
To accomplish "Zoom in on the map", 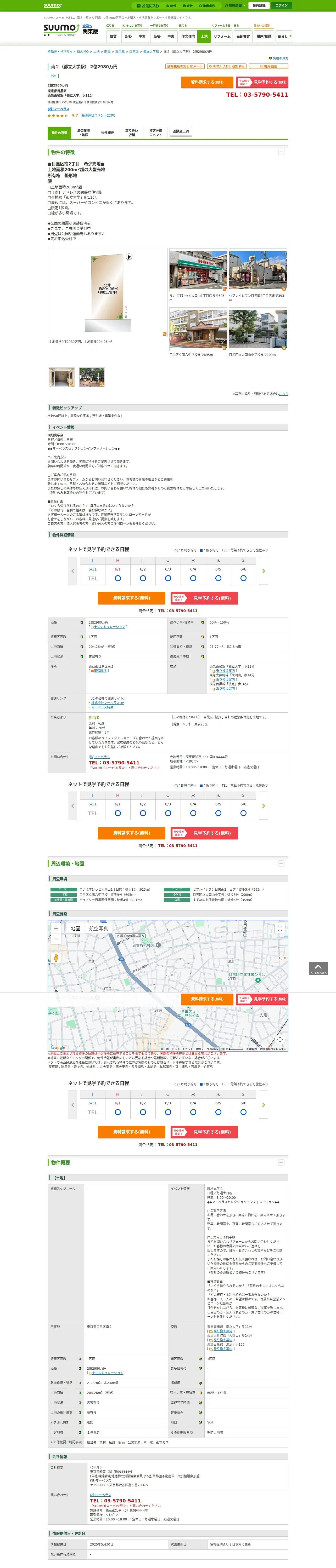I will [56, 929].
